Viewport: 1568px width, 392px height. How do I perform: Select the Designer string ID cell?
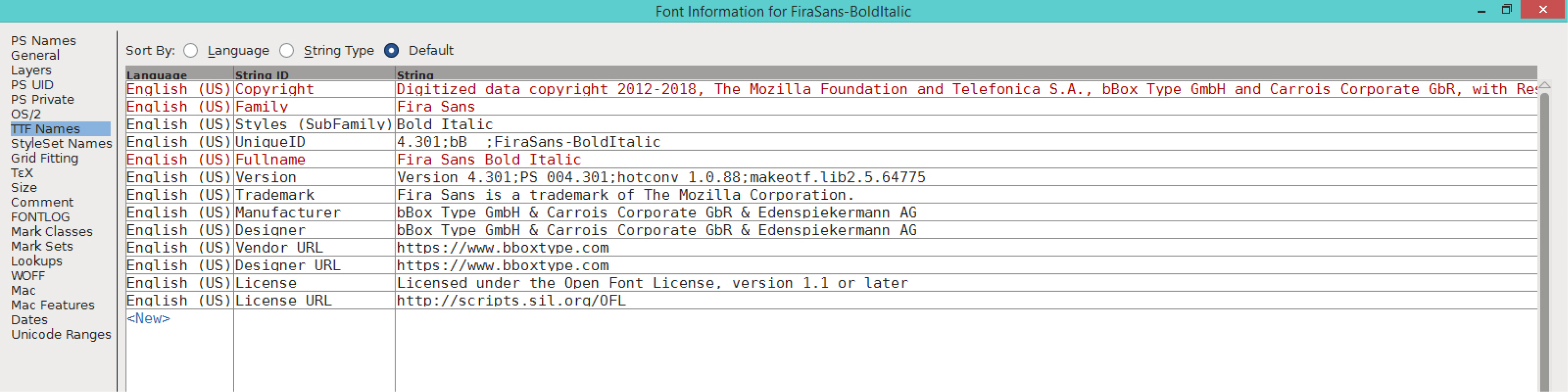pyautogui.click(x=315, y=230)
